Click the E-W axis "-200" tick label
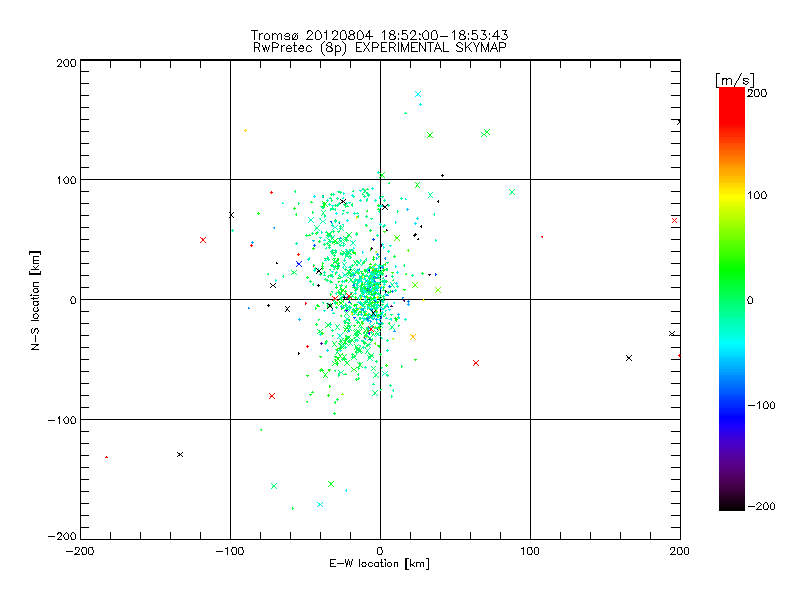 [80, 551]
